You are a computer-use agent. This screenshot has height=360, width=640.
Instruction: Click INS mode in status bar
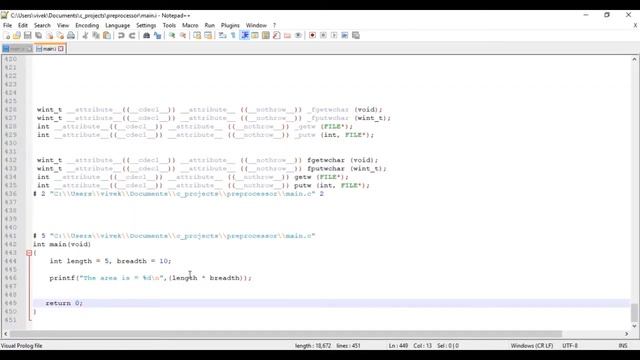pos(622,346)
